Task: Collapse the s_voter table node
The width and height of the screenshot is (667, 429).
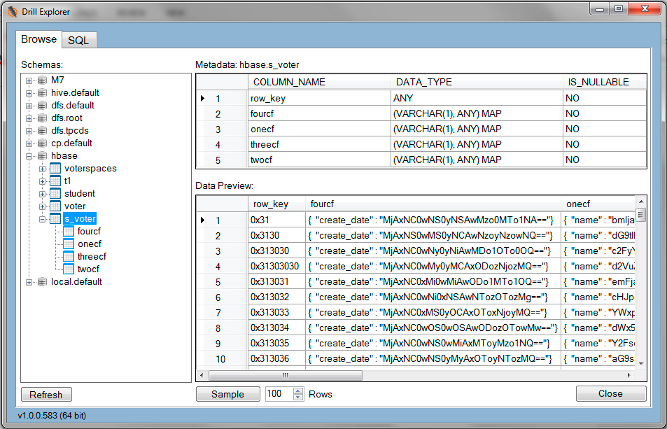Action: click(x=43, y=219)
